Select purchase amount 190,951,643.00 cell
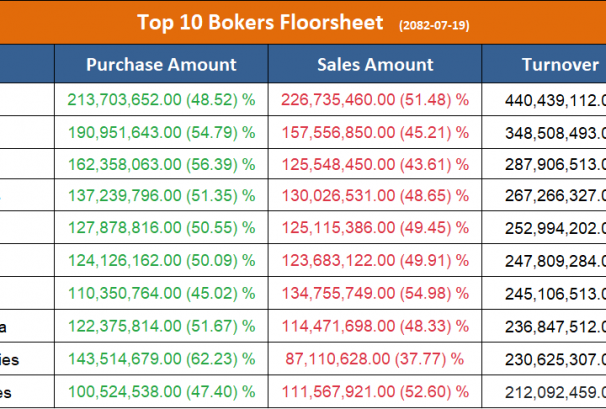The height and width of the screenshot is (409, 606). [x=161, y=132]
